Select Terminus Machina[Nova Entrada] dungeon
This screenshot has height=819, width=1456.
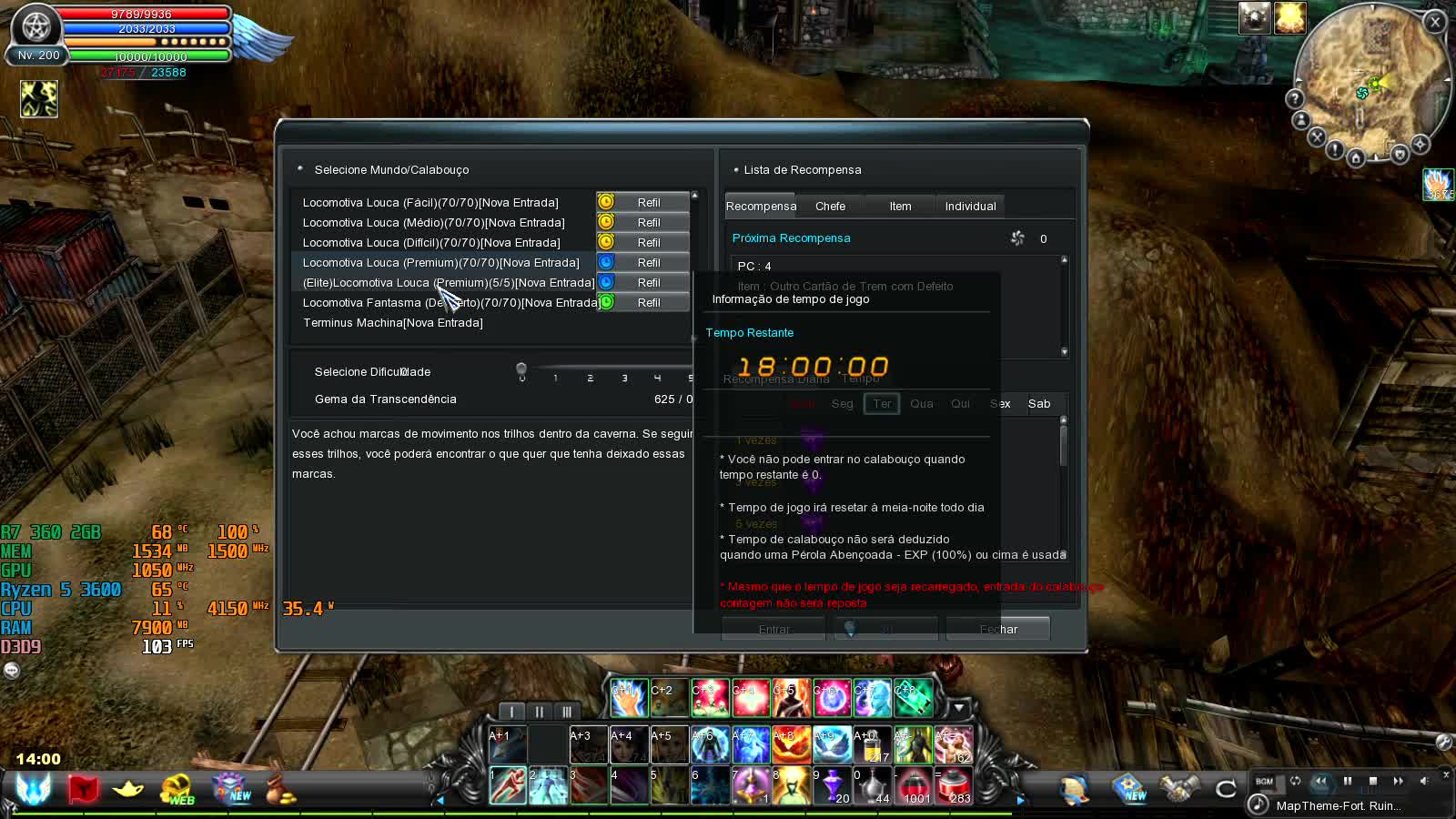(393, 323)
